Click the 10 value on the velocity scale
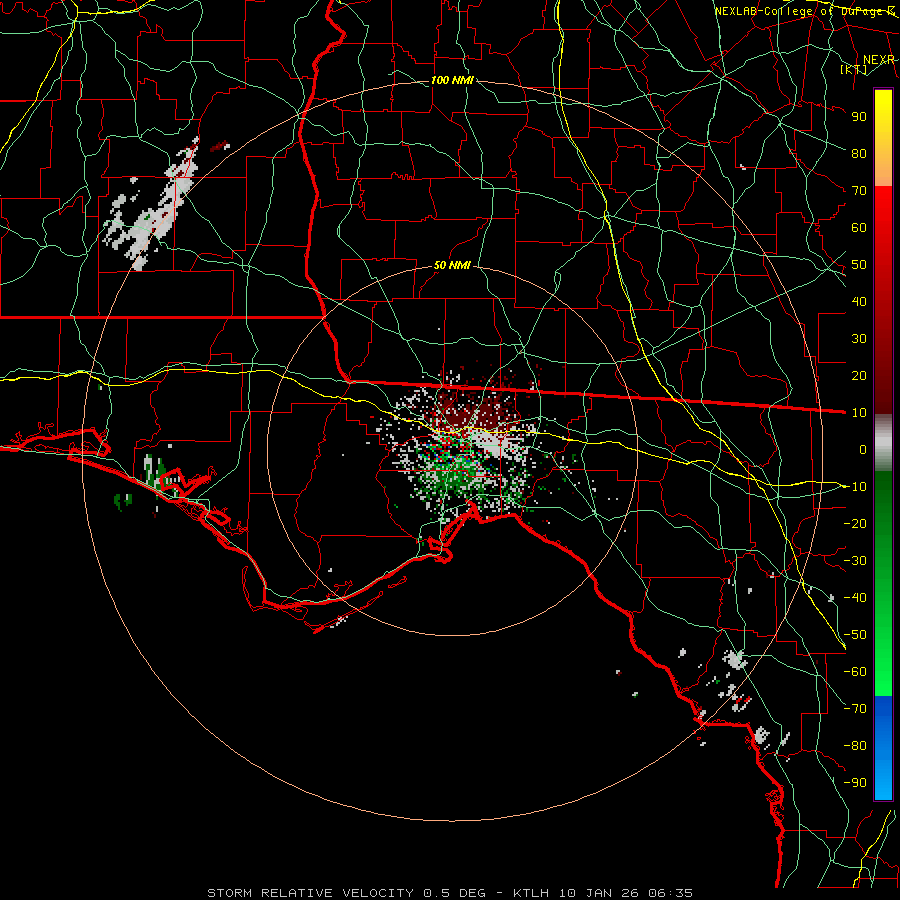This screenshot has height=900, width=900. click(x=859, y=413)
